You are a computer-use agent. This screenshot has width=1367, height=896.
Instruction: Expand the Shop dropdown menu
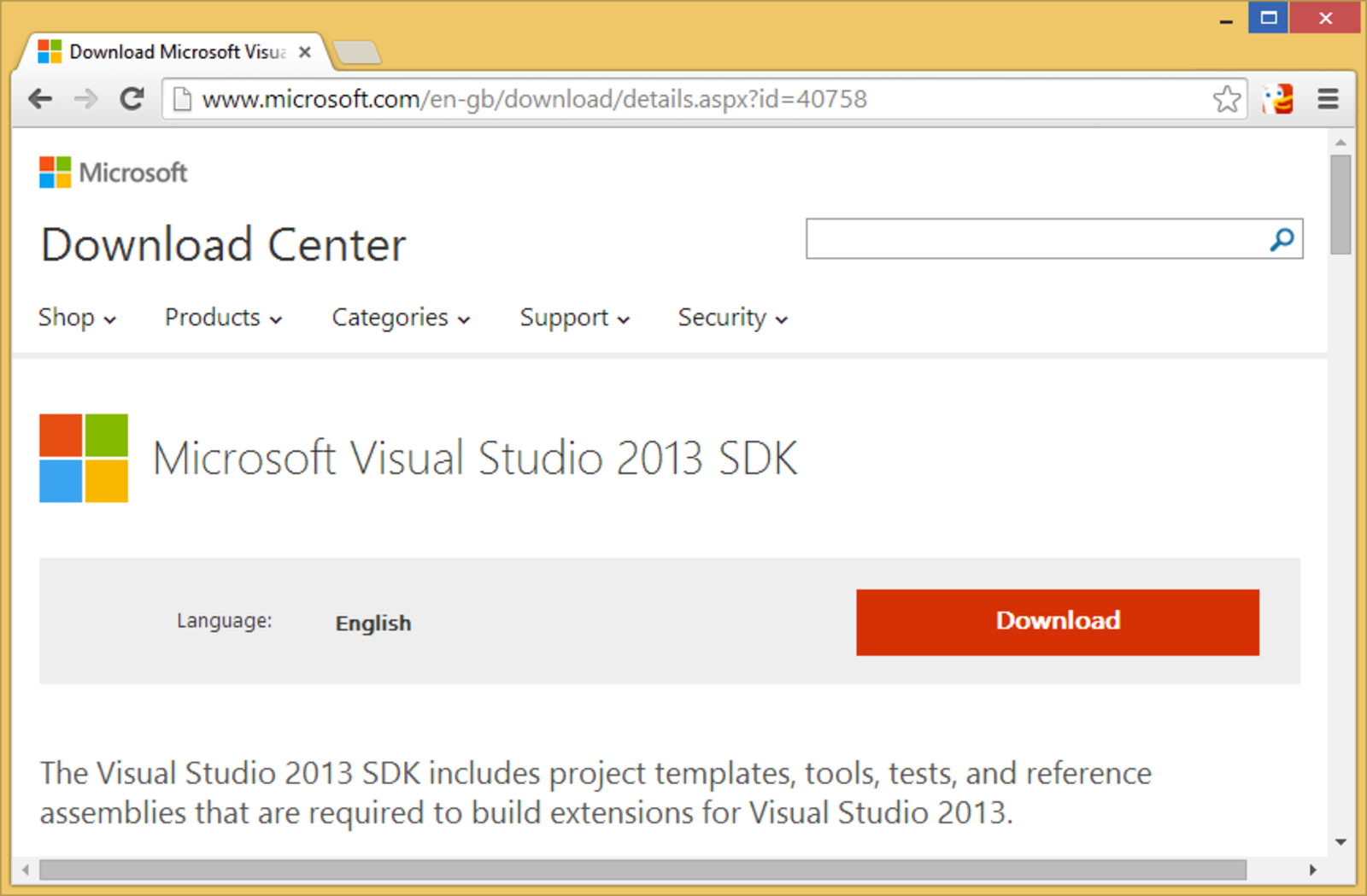[77, 318]
